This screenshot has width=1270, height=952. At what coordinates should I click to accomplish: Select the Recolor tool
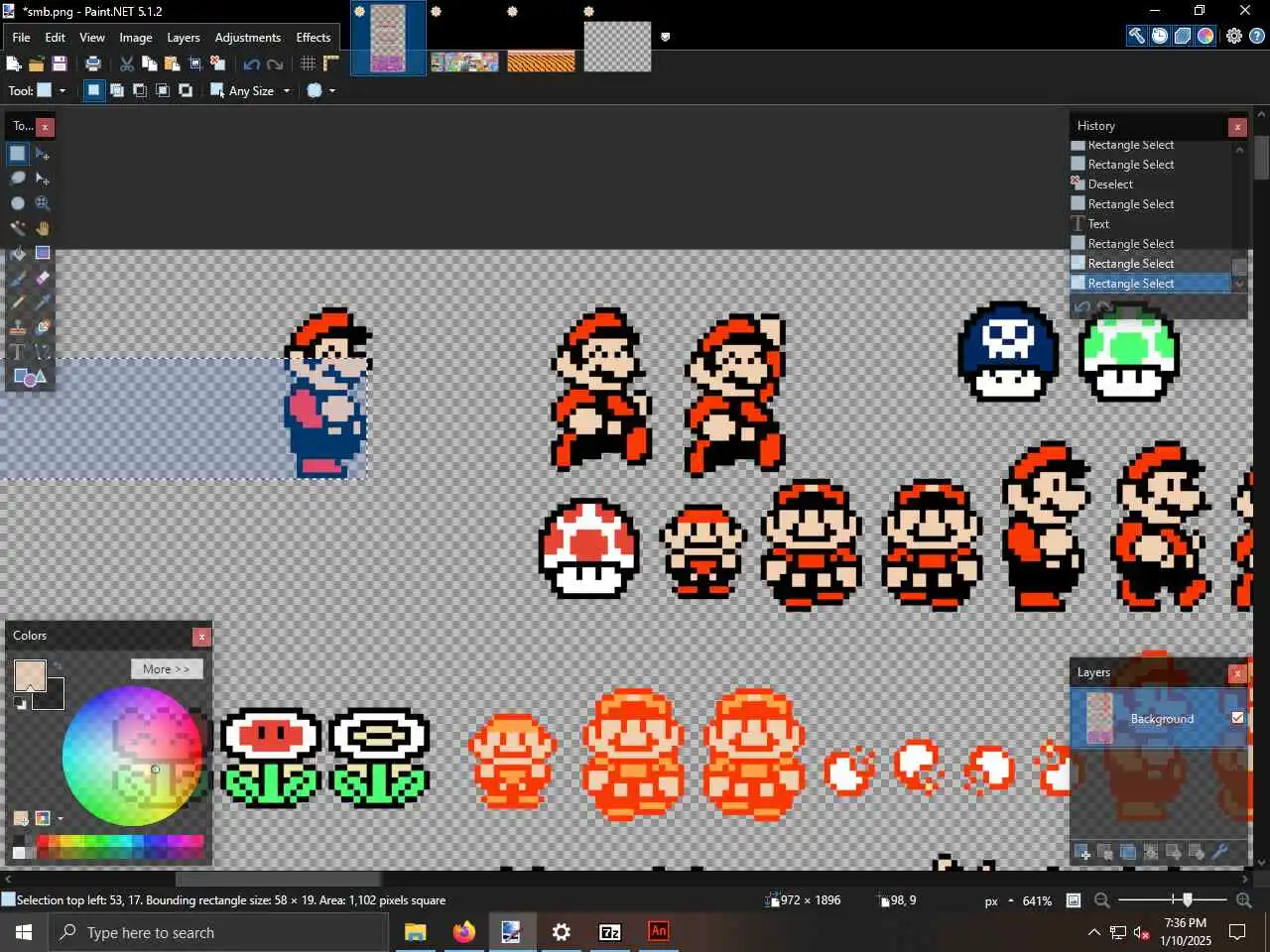[43, 327]
